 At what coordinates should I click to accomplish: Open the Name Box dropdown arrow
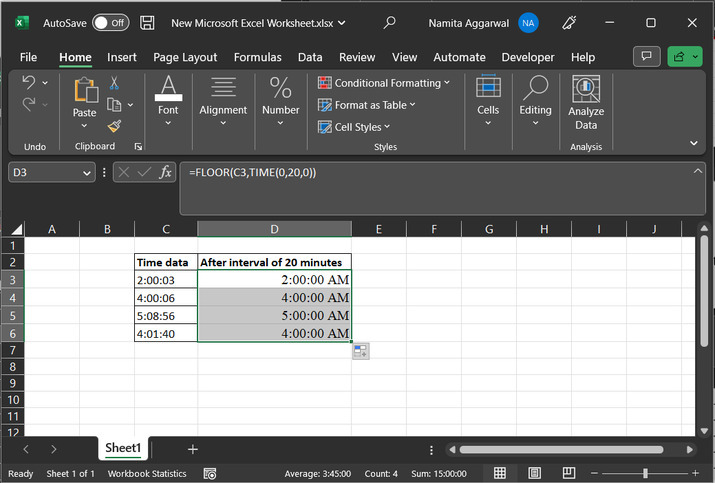pos(87,173)
